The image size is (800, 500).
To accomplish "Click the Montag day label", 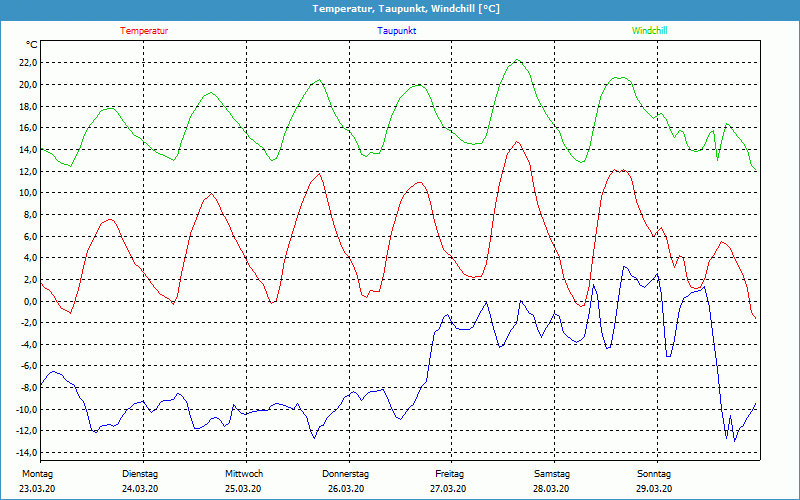I will click(37, 474).
